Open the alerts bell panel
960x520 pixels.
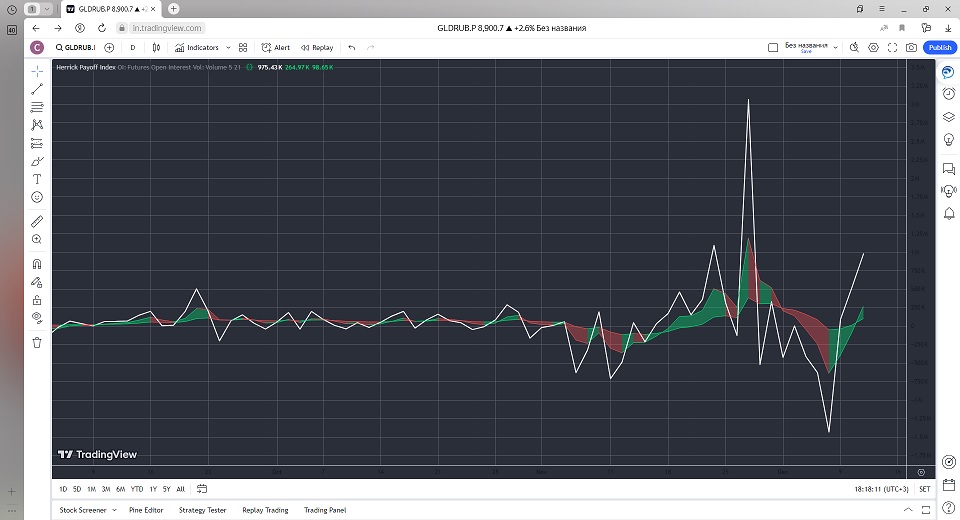(948, 213)
